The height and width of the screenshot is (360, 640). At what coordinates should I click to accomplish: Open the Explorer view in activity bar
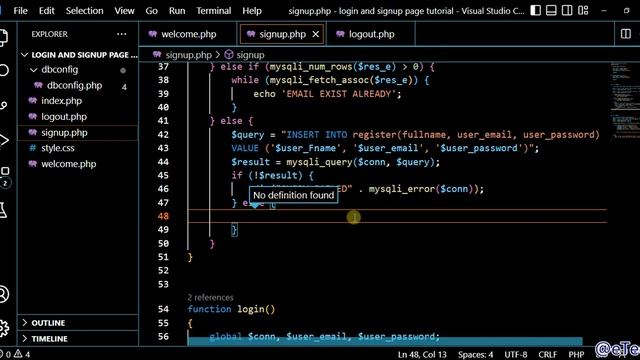(x=3, y=38)
